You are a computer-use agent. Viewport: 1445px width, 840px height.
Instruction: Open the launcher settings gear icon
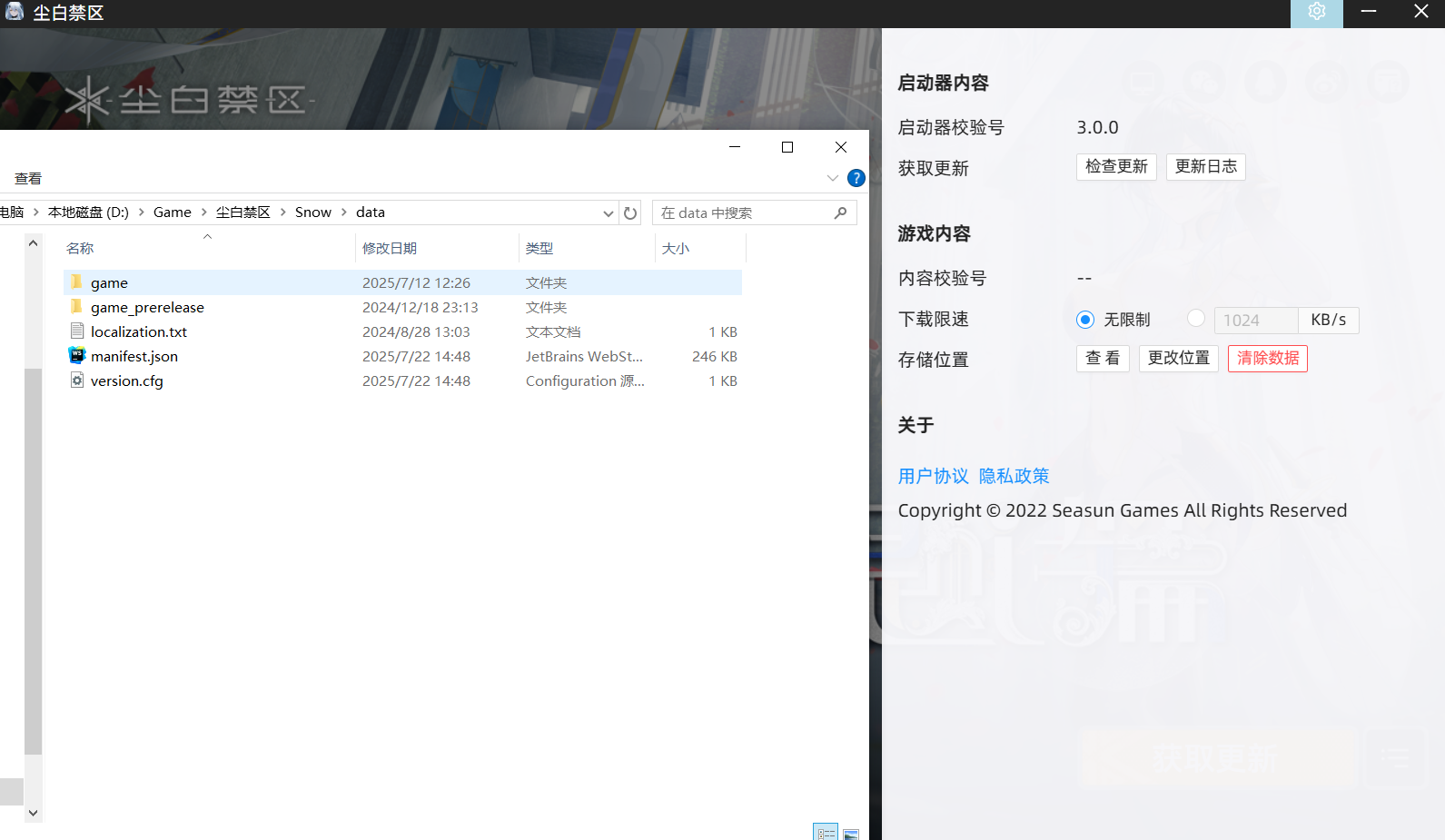(1316, 12)
